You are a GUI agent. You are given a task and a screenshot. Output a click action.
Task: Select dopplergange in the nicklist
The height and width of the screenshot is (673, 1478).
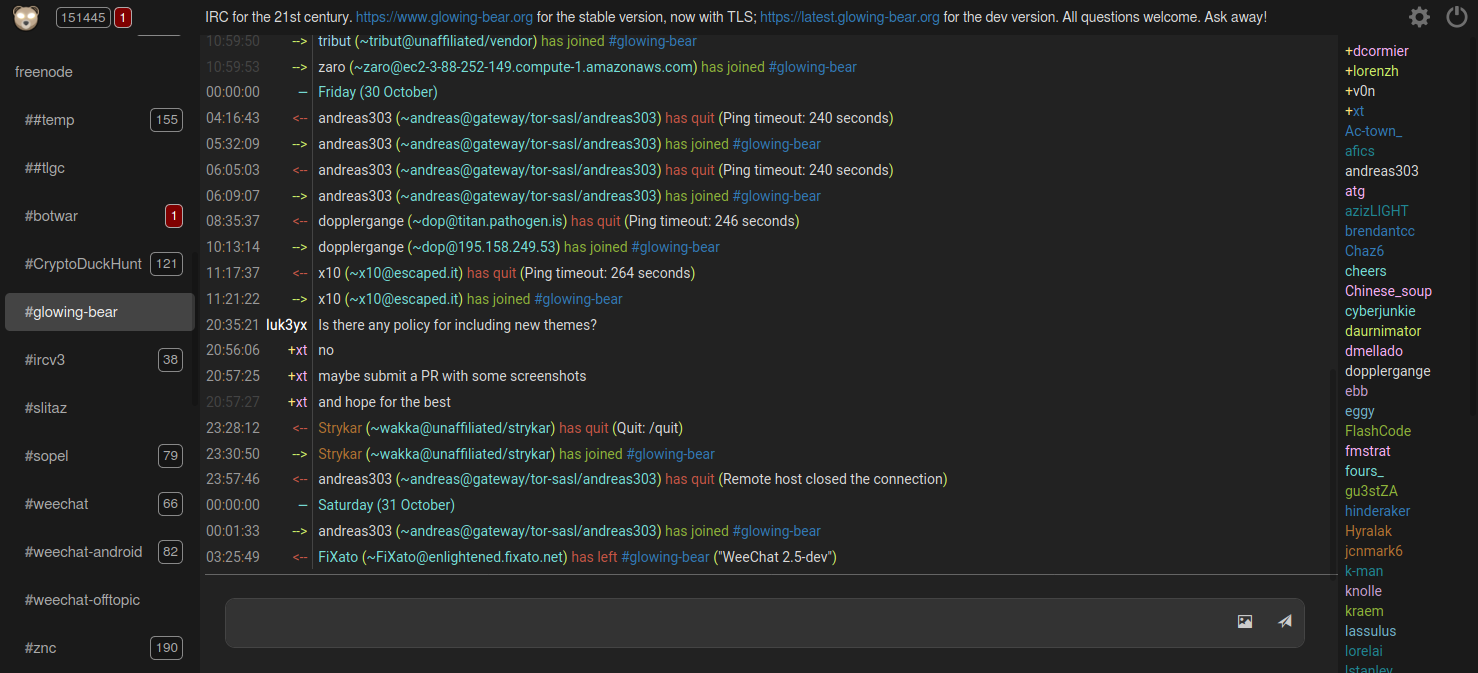click(x=1388, y=371)
